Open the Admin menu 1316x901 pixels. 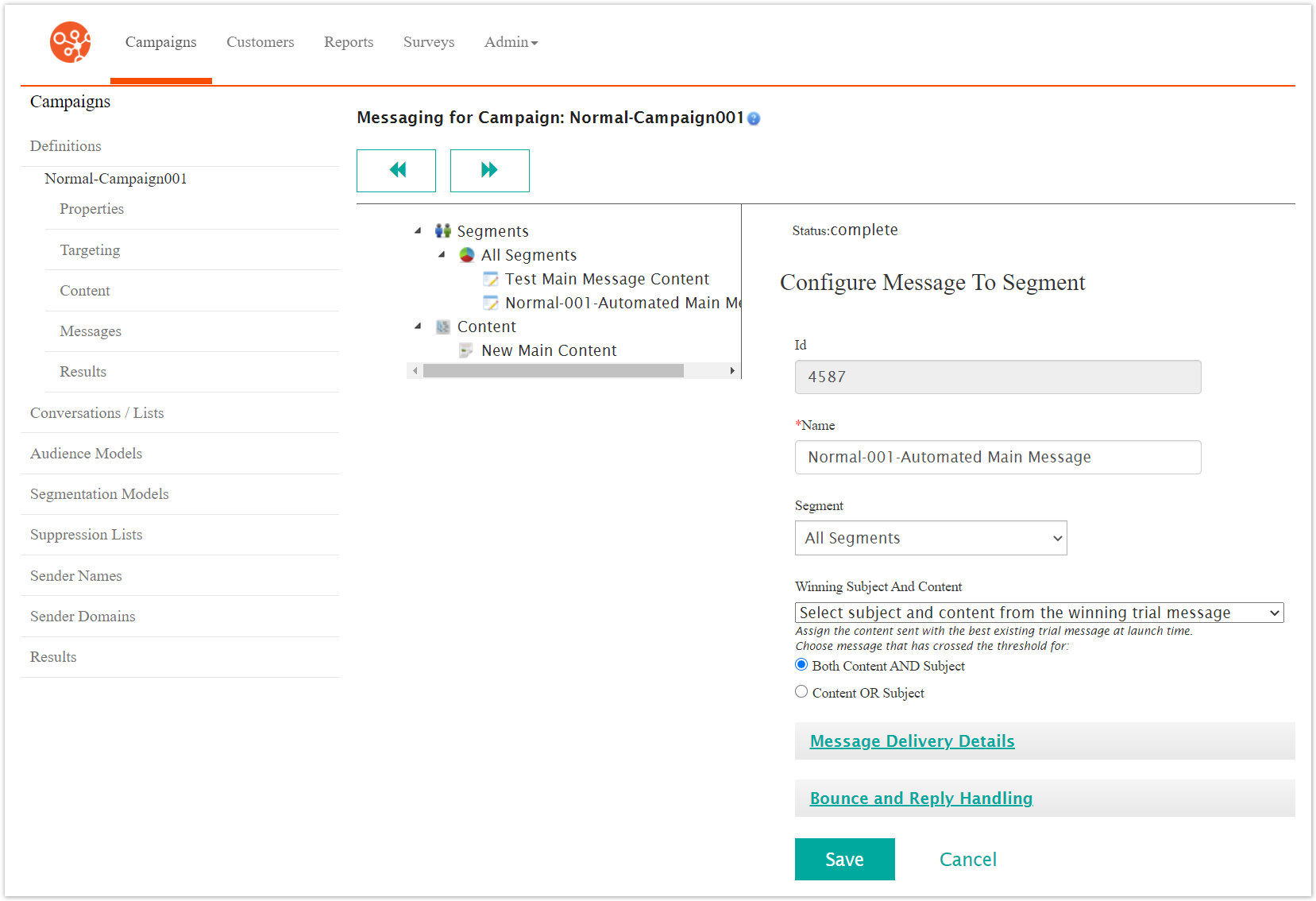511,42
